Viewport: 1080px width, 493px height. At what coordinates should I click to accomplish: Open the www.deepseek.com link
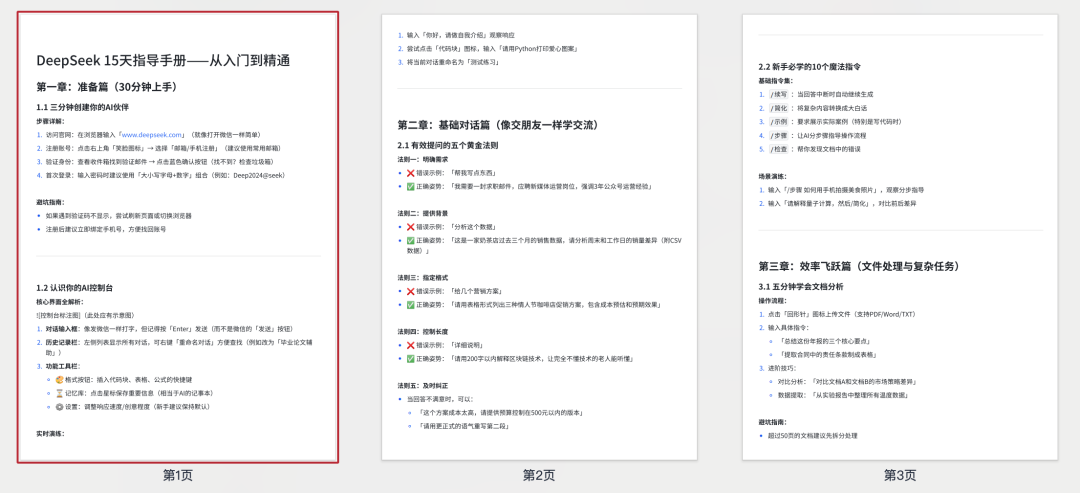tap(152, 135)
